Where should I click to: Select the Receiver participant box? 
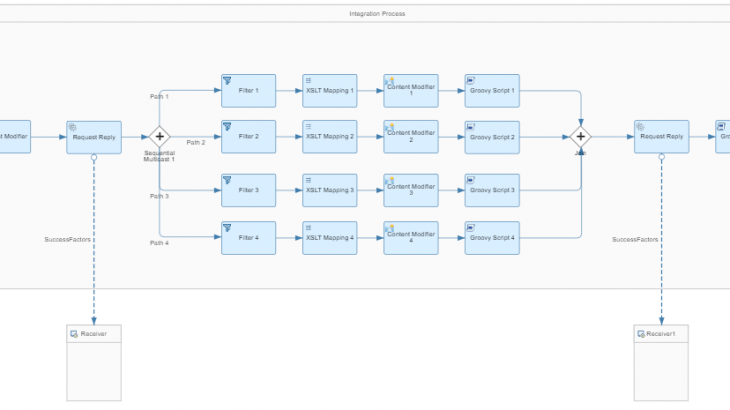(x=94, y=363)
